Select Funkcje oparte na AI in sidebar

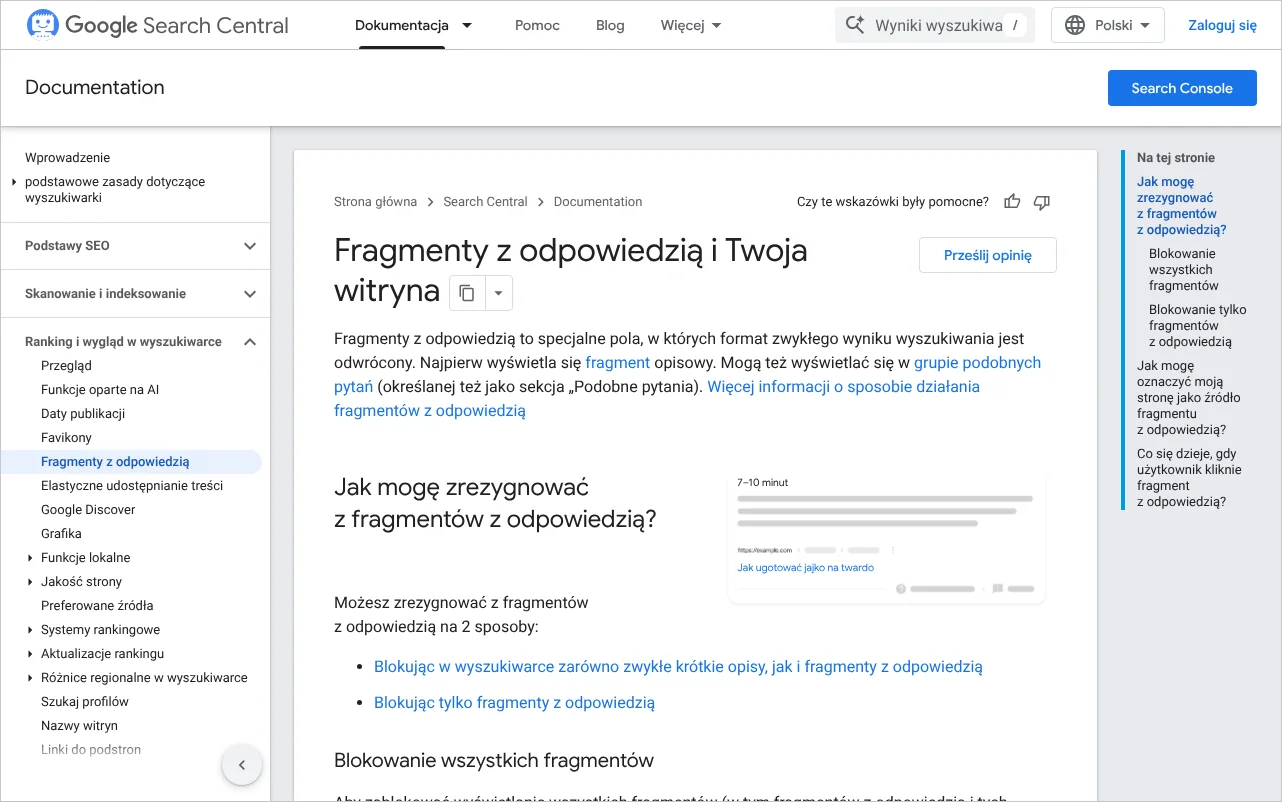[100, 390]
